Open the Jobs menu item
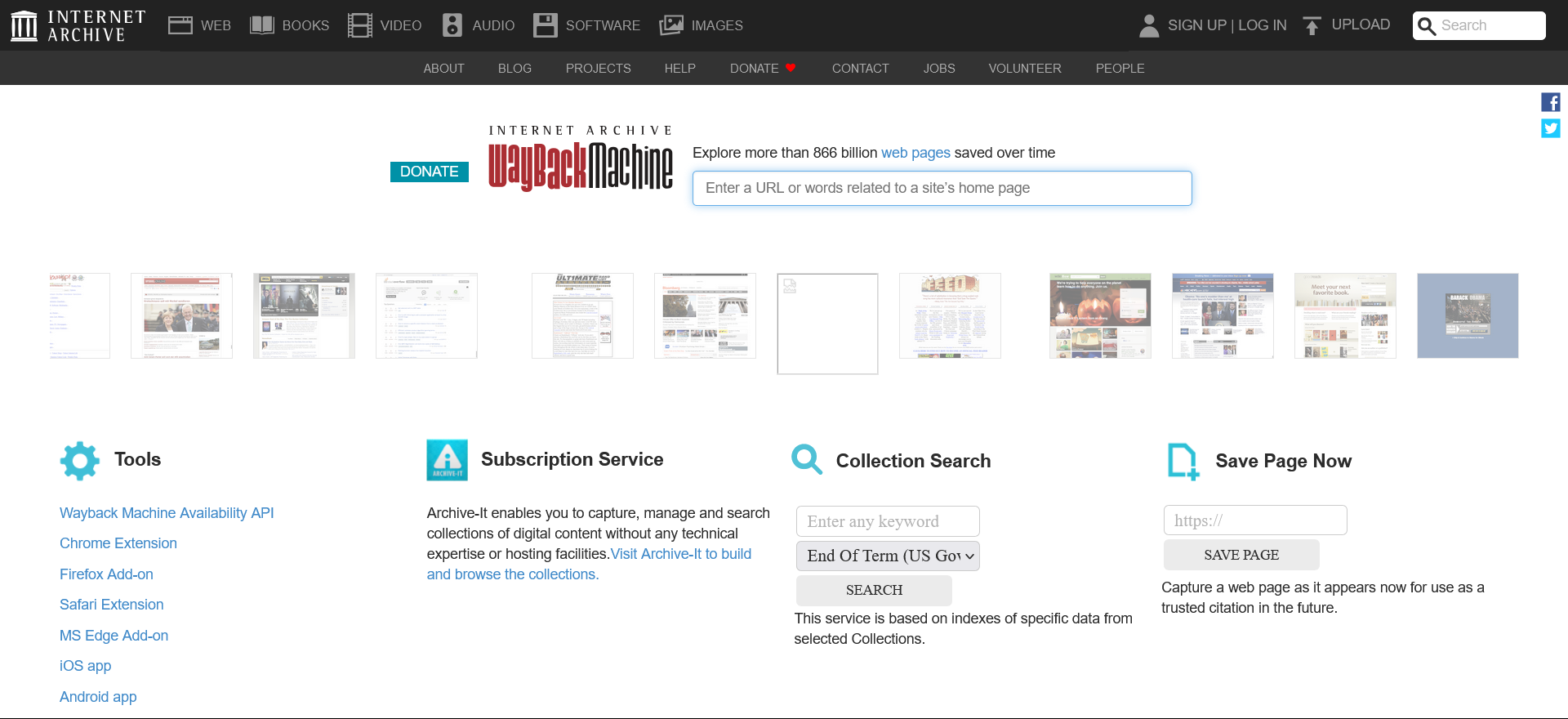This screenshot has width=1568, height=719. 939,69
